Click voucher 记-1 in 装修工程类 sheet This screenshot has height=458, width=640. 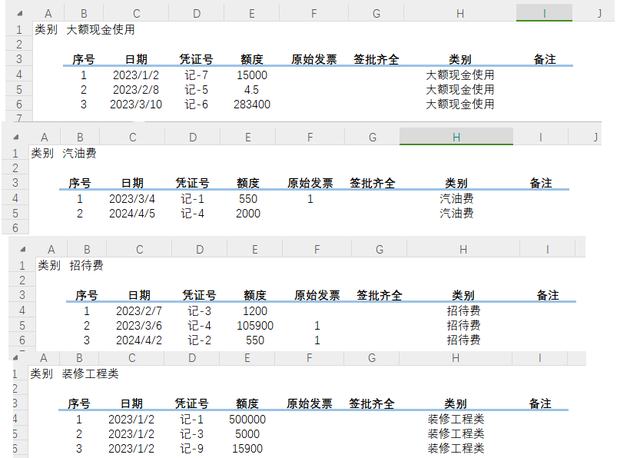pyautogui.click(x=191, y=419)
